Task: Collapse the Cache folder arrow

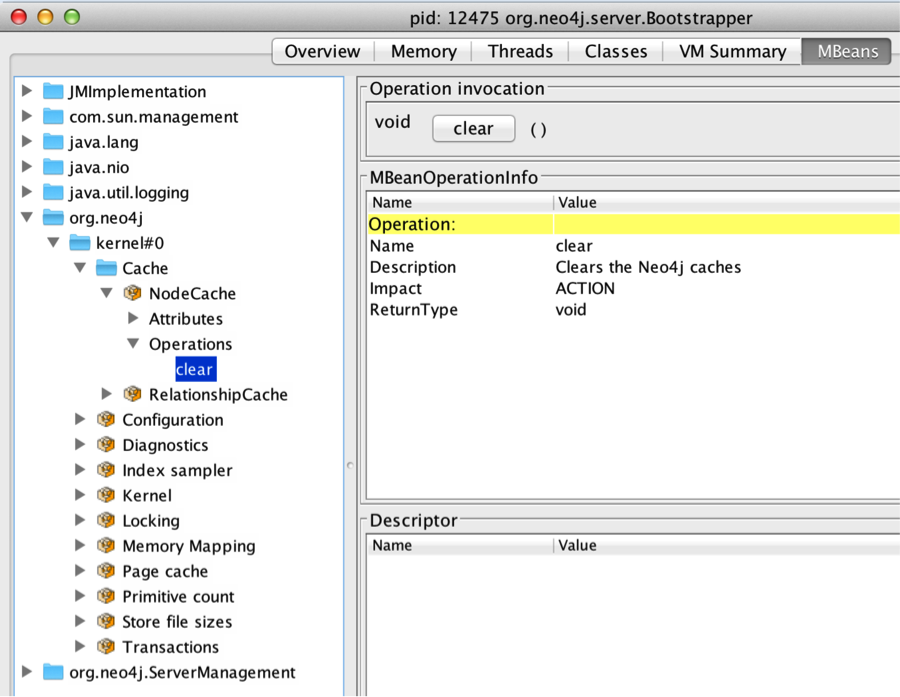Action: click(80, 268)
